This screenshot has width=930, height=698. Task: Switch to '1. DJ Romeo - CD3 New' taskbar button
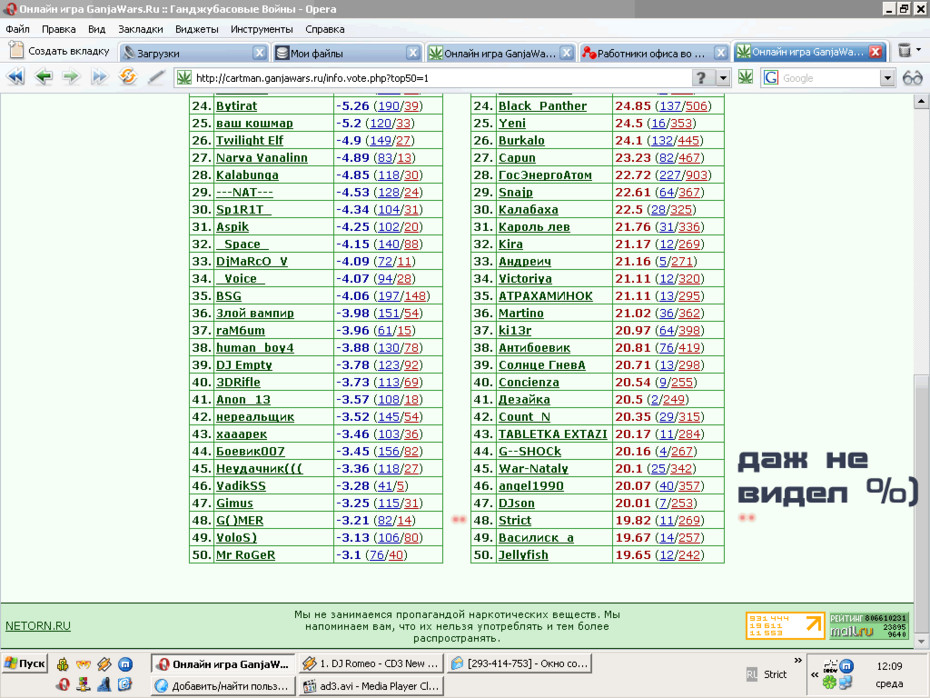click(370, 664)
